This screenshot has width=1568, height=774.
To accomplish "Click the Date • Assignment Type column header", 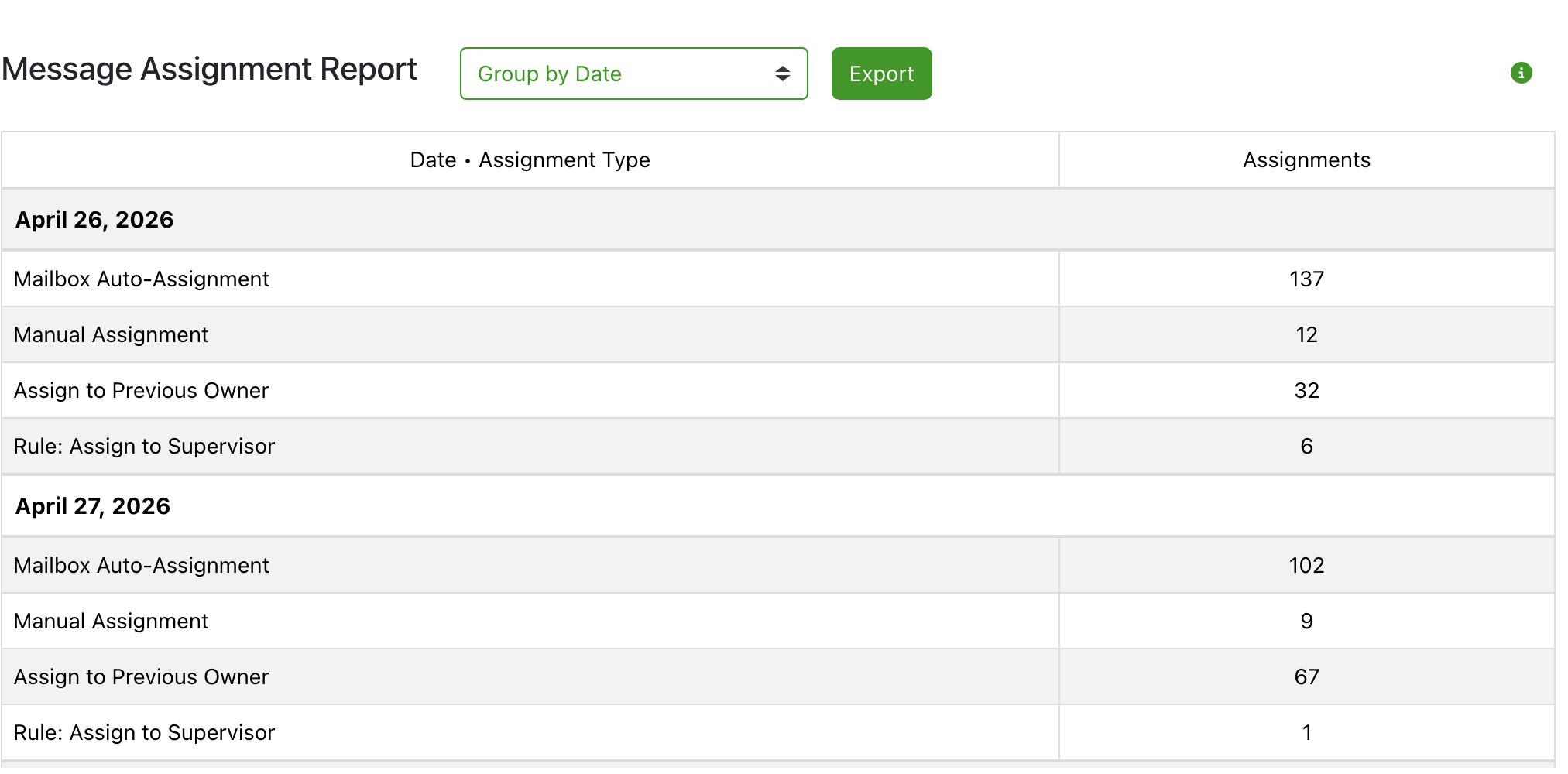I will click(530, 159).
